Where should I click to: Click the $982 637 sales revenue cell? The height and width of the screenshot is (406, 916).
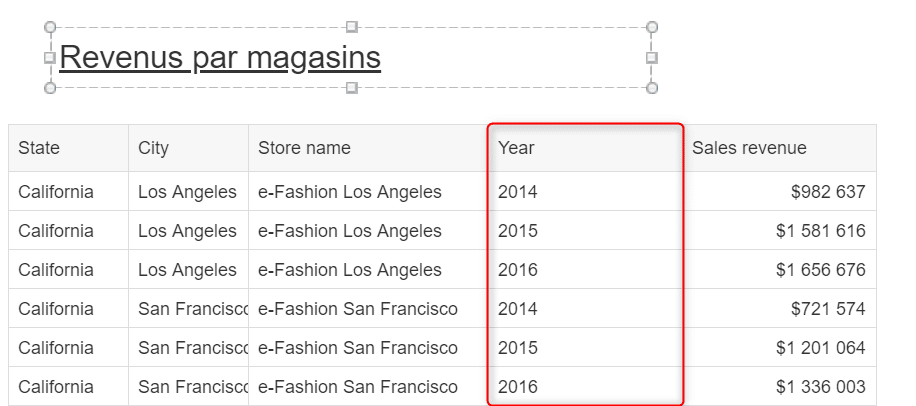(x=827, y=192)
